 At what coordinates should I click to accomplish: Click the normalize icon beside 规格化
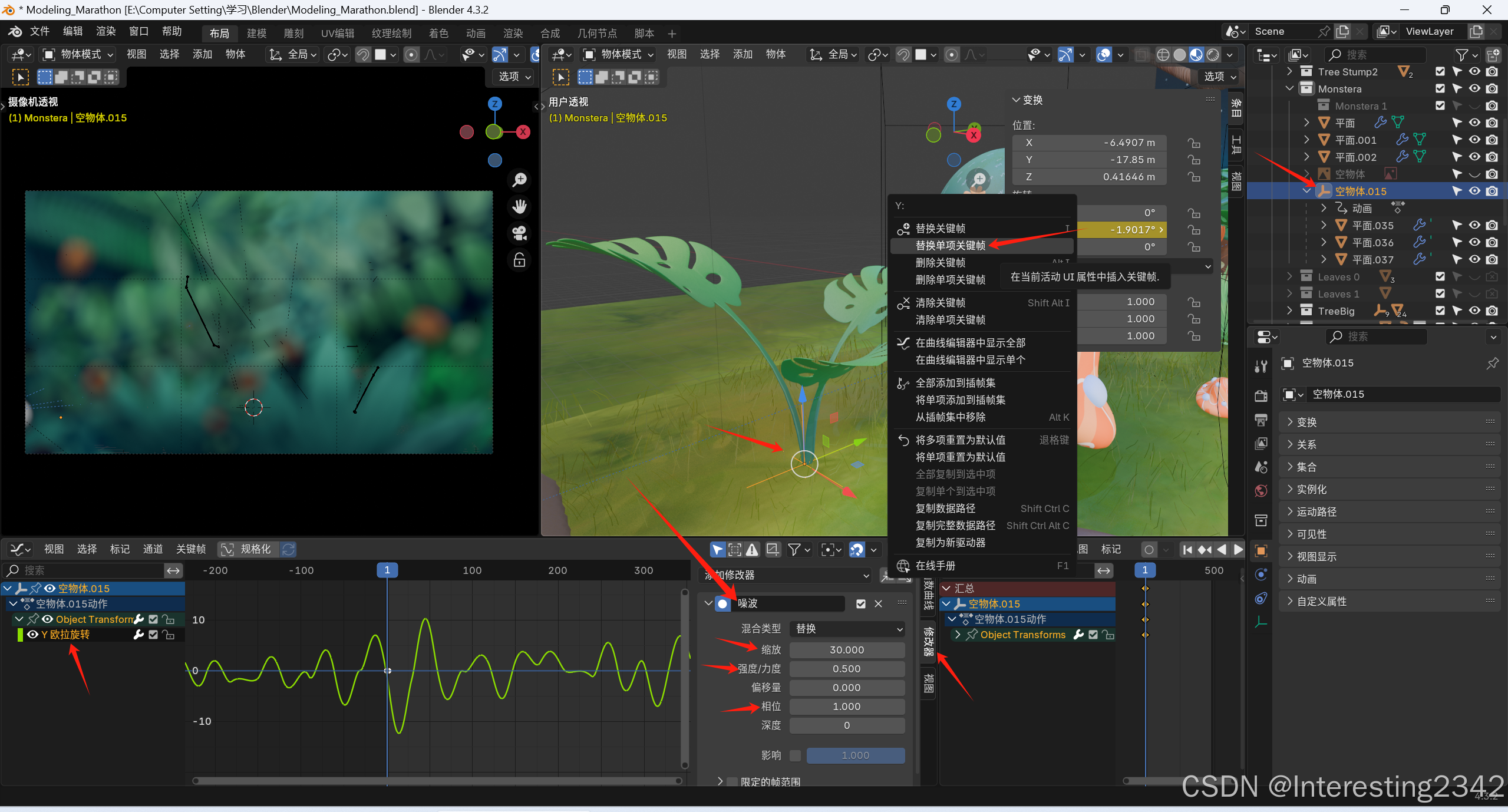[227, 549]
